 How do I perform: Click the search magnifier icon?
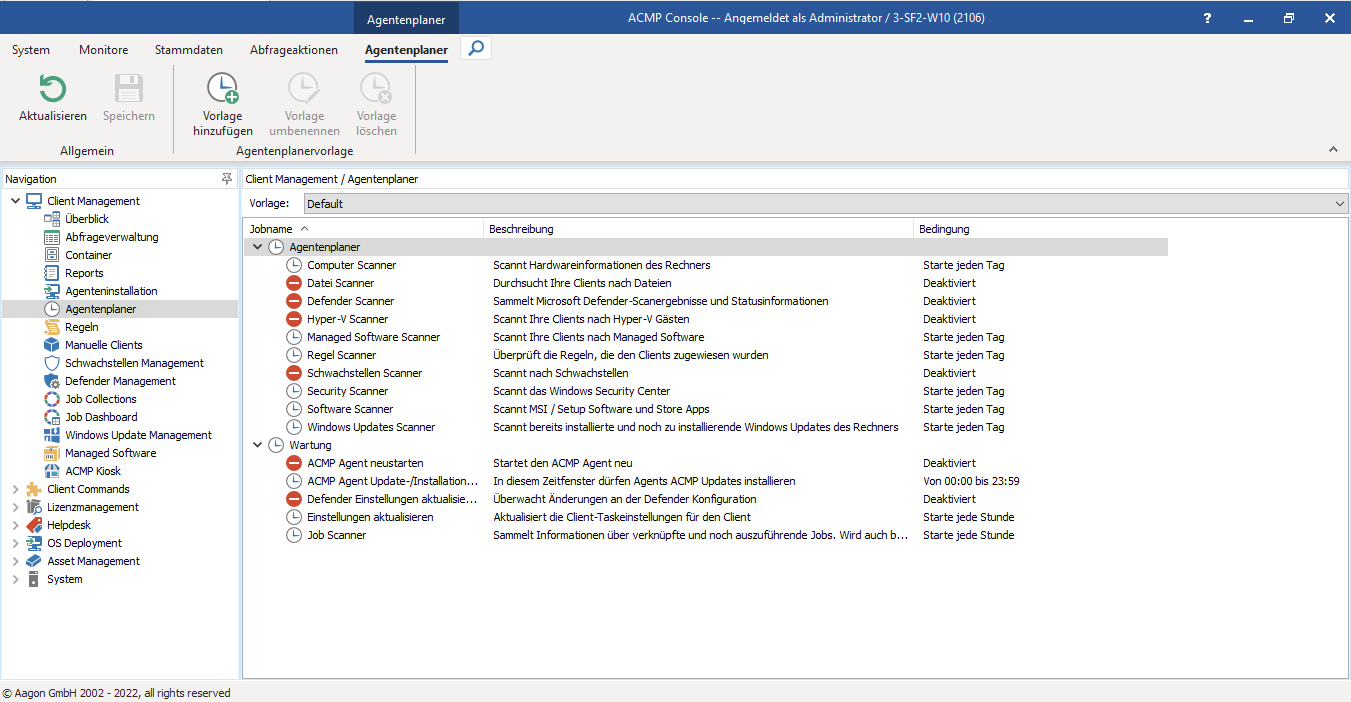[x=475, y=47]
